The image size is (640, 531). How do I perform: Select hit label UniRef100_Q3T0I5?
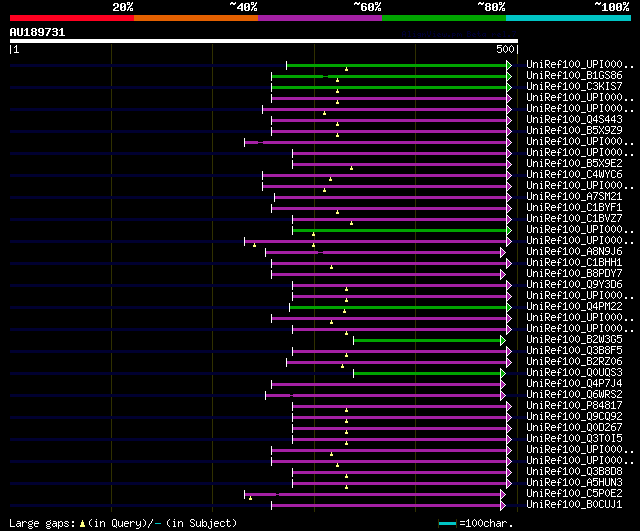click(574, 439)
